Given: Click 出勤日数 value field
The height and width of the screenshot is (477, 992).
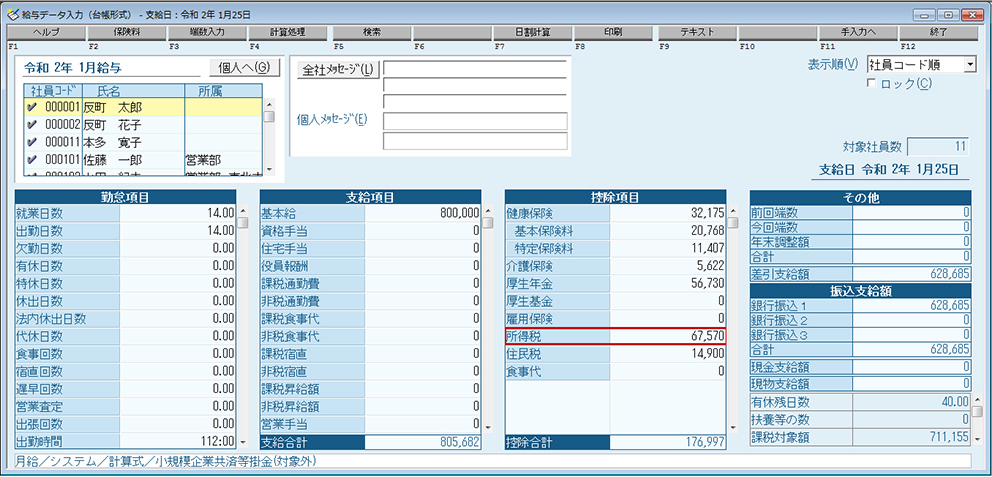Looking at the screenshot, I should 178,230.
